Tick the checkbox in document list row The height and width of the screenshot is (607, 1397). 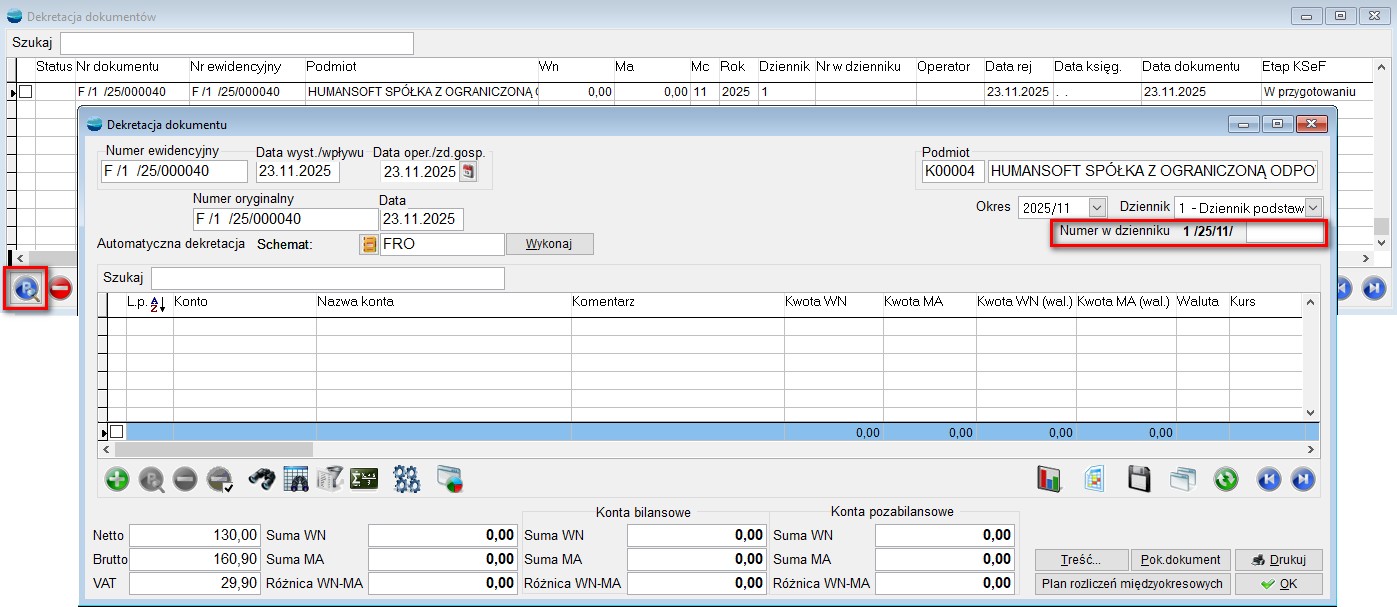coord(26,92)
